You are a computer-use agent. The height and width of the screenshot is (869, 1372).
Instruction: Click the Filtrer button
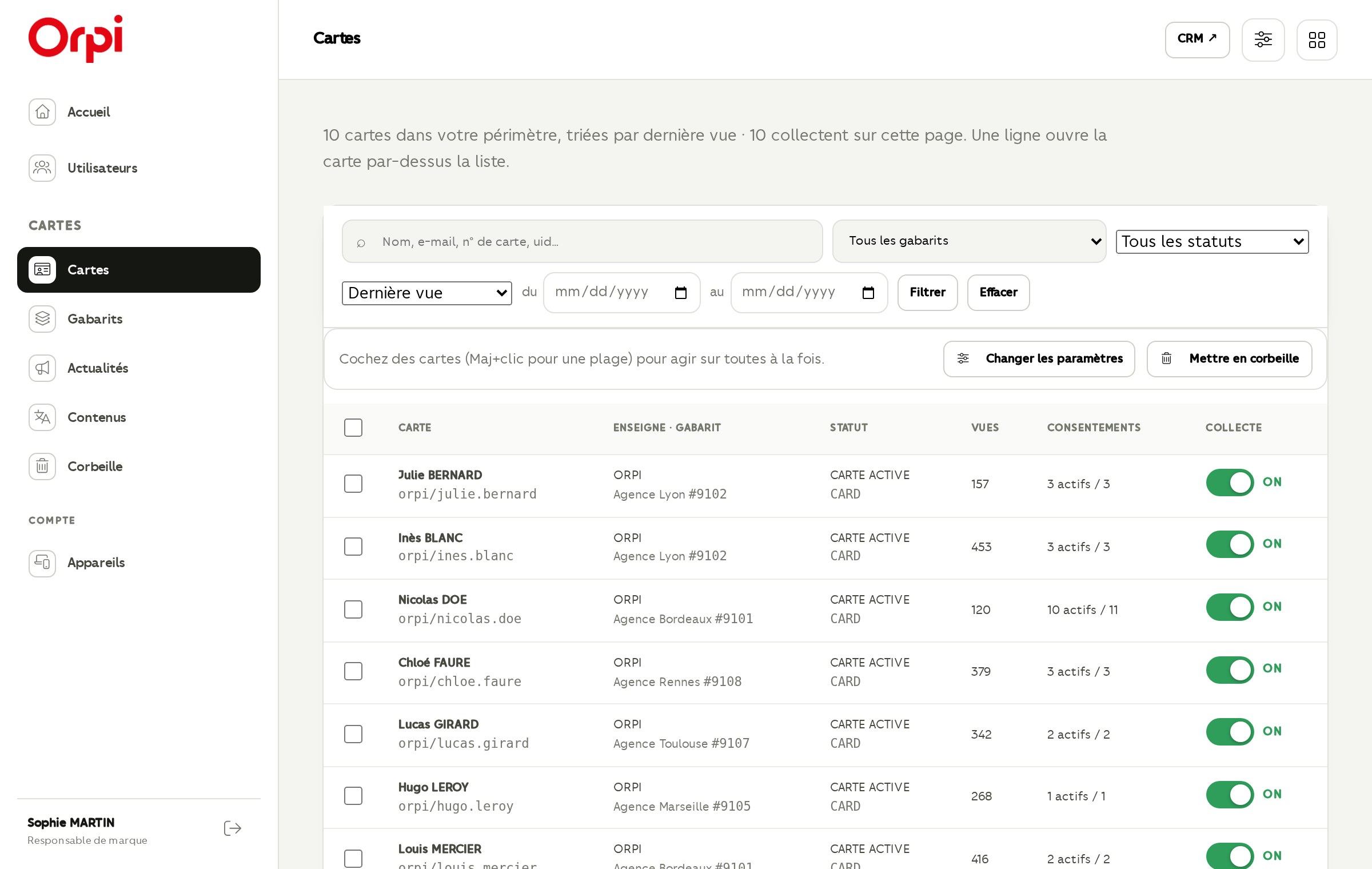[x=927, y=292]
